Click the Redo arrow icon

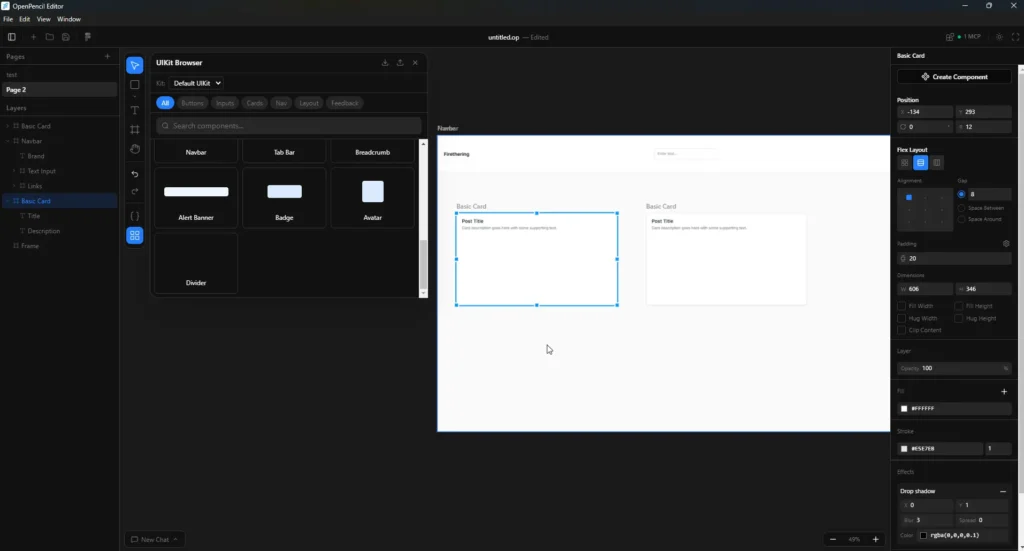pos(135,191)
